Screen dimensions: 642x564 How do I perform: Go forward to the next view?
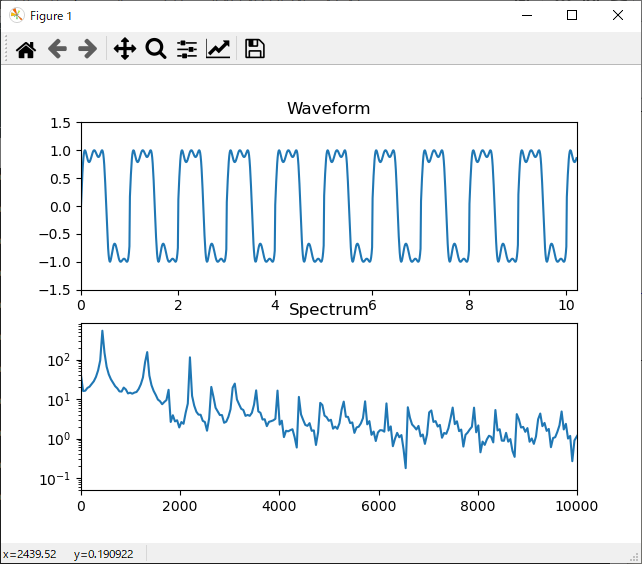(x=88, y=49)
